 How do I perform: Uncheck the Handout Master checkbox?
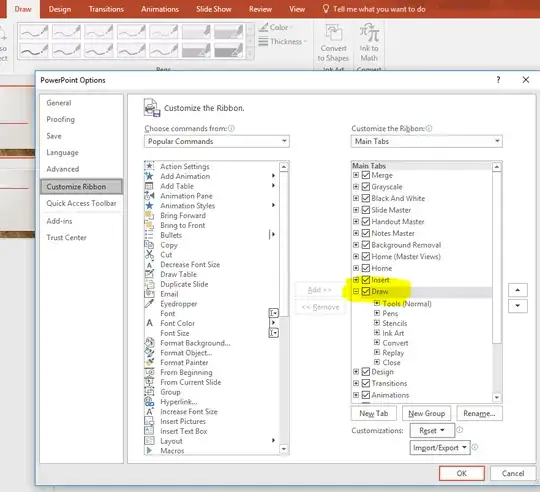[366, 222]
